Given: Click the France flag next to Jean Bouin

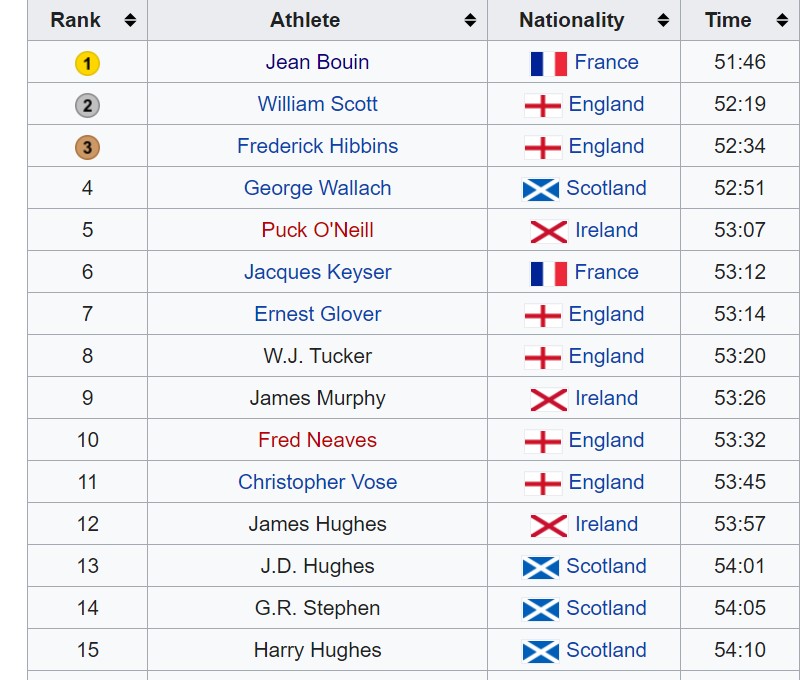Looking at the screenshot, I should click(548, 63).
